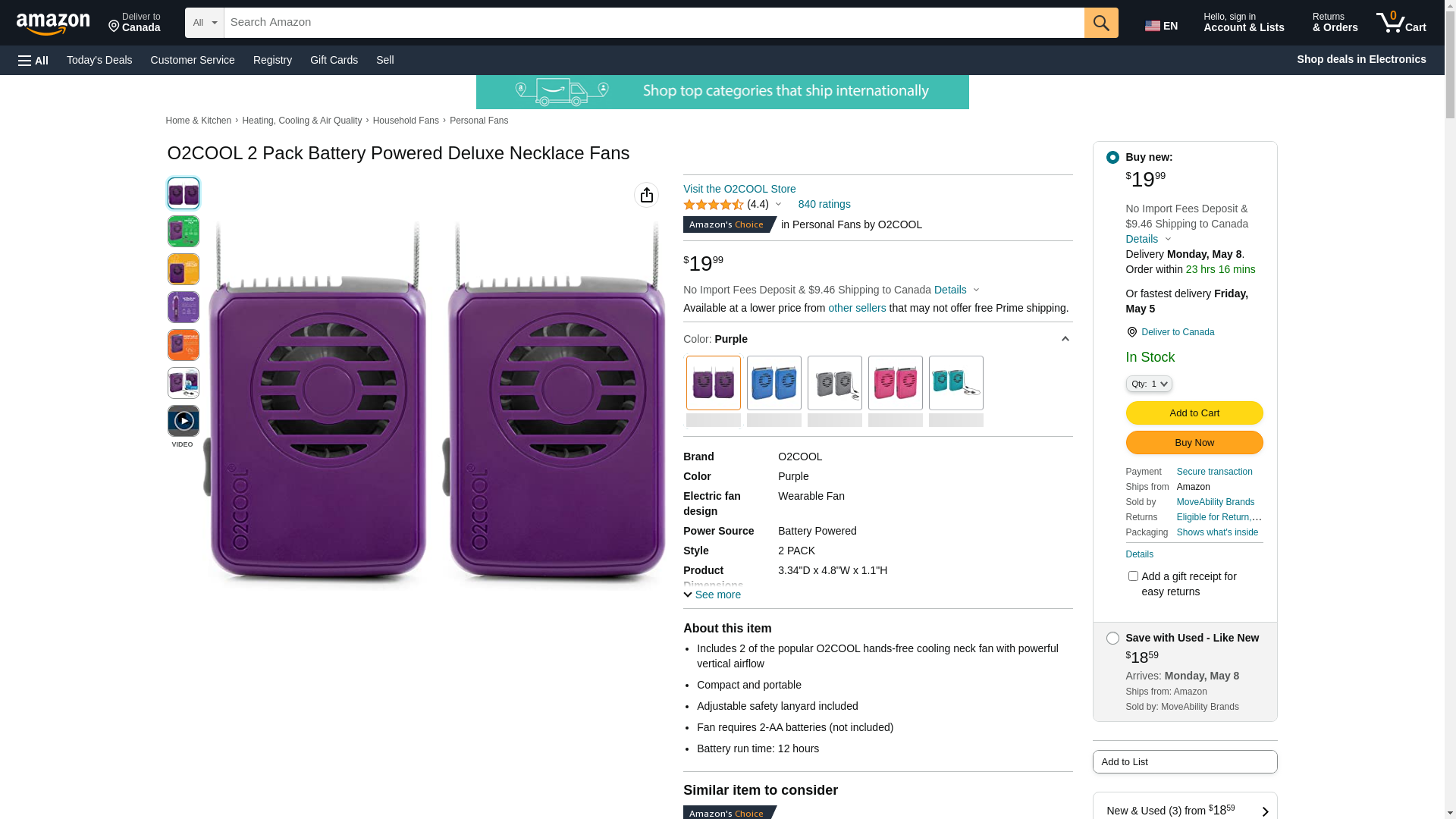Screen dimensions: 1456x819
Task: Open Today's Deals in navigation bar
Action: [x=99, y=60]
